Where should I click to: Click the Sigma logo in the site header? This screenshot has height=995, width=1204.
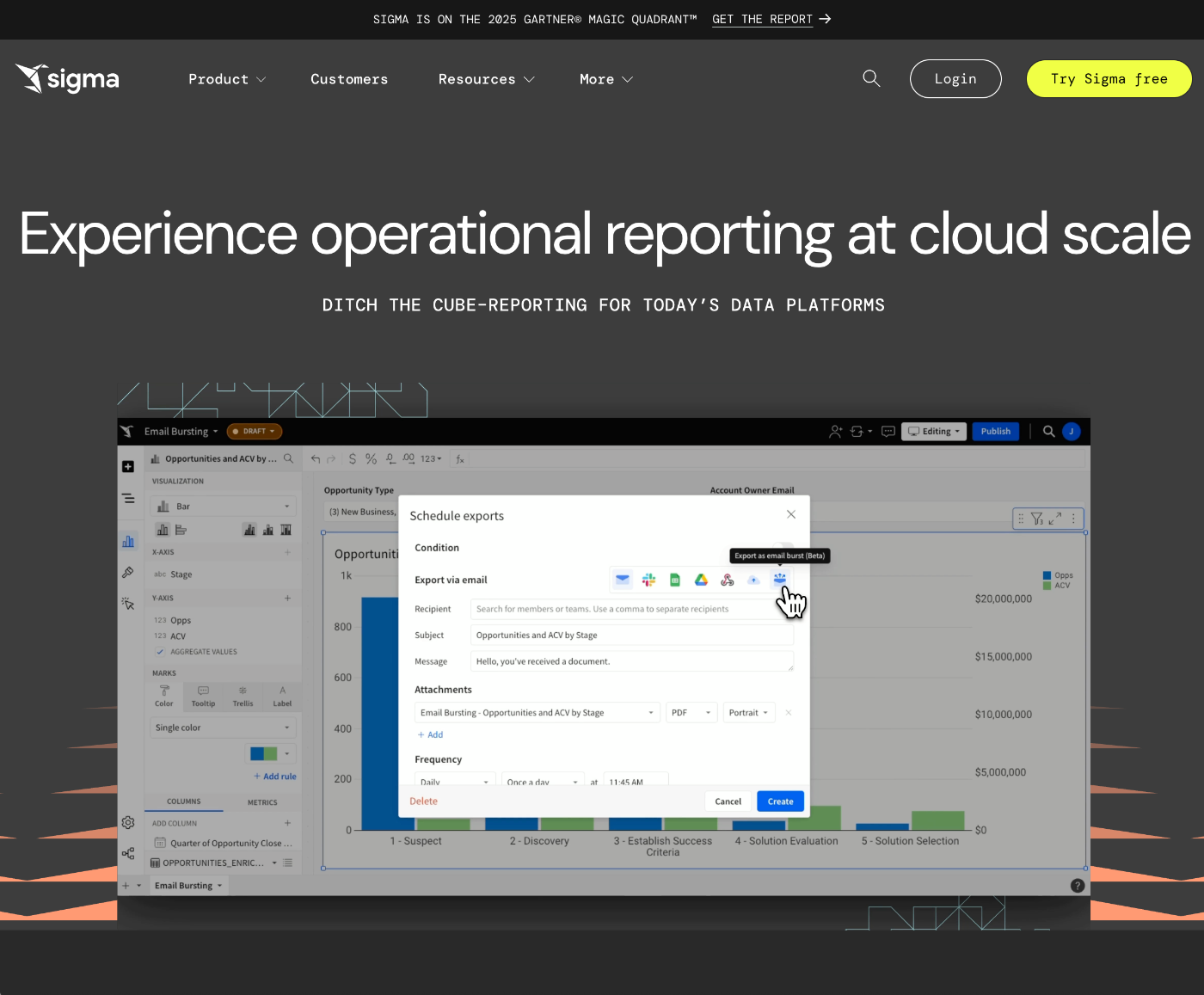67,79
